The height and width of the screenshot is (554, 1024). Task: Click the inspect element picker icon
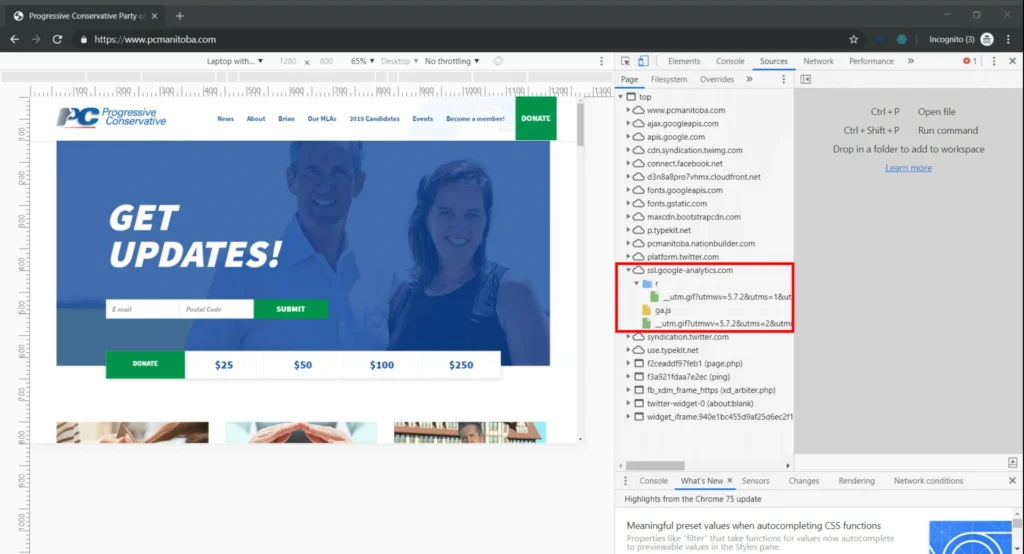click(x=625, y=61)
